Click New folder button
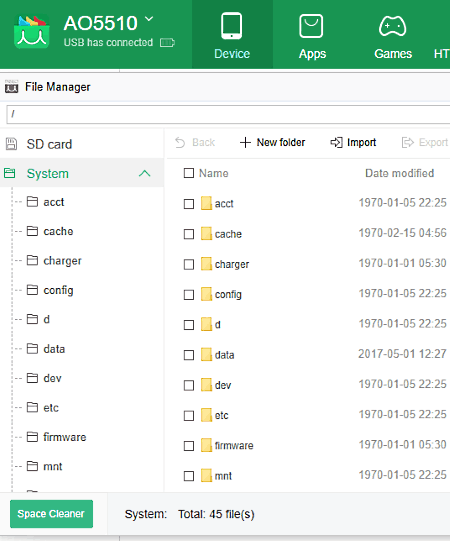450x541 pixels. pos(272,142)
